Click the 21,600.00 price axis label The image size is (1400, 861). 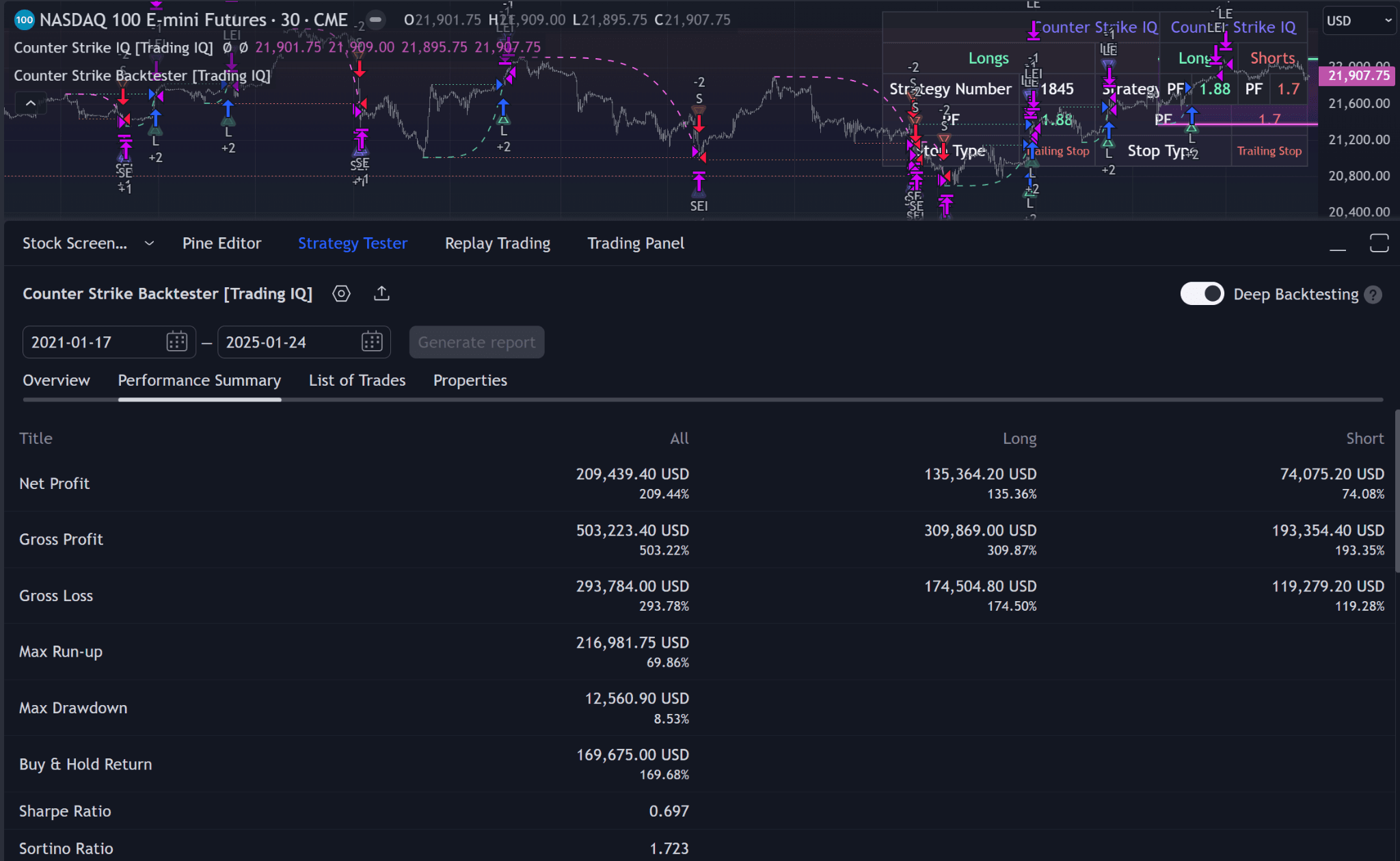point(1358,103)
